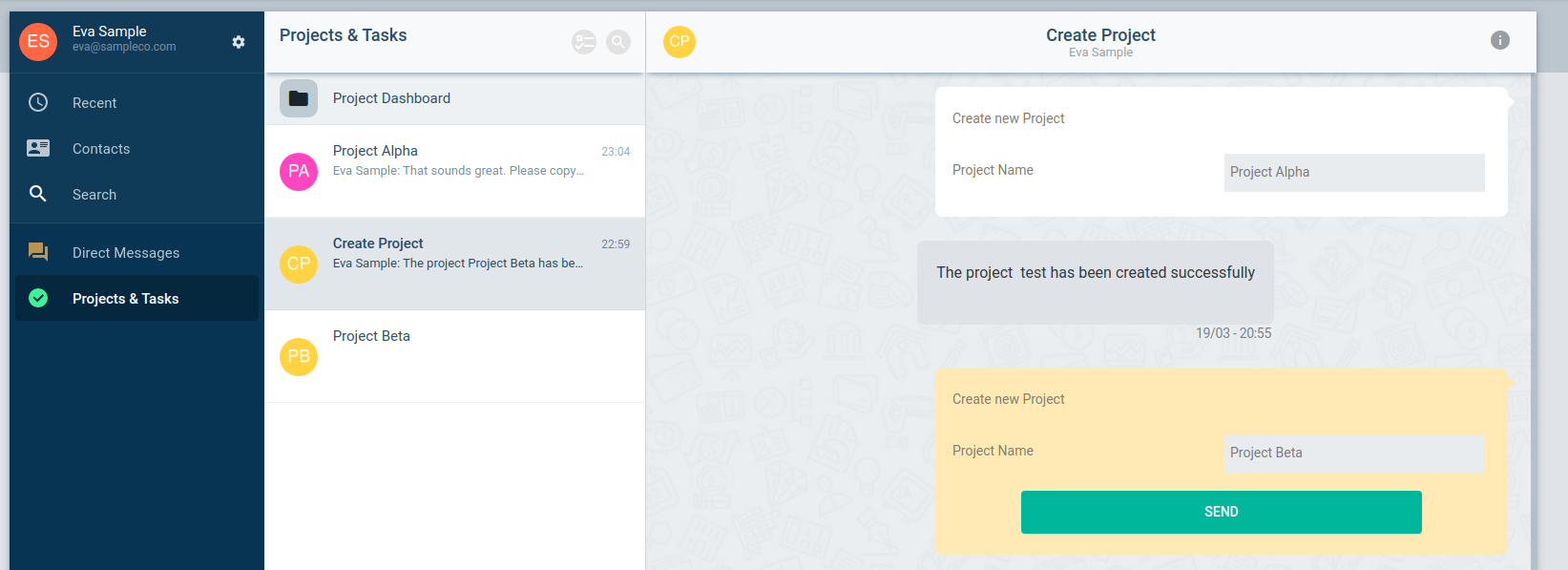The width and height of the screenshot is (1568, 570).
Task: Open the Project Alpha conversation
Action: (454, 171)
